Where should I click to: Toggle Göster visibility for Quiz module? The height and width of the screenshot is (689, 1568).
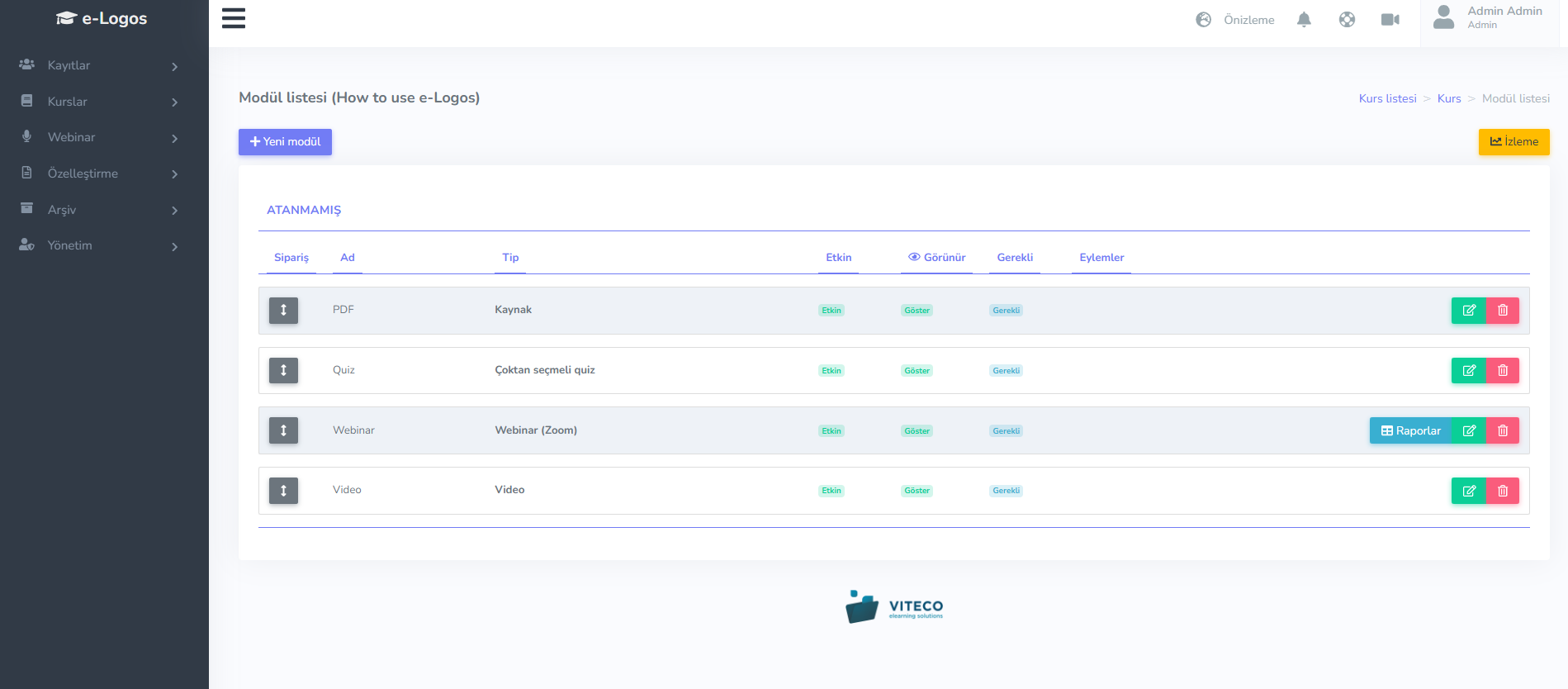pyautogui.click(x=917, y=371)
